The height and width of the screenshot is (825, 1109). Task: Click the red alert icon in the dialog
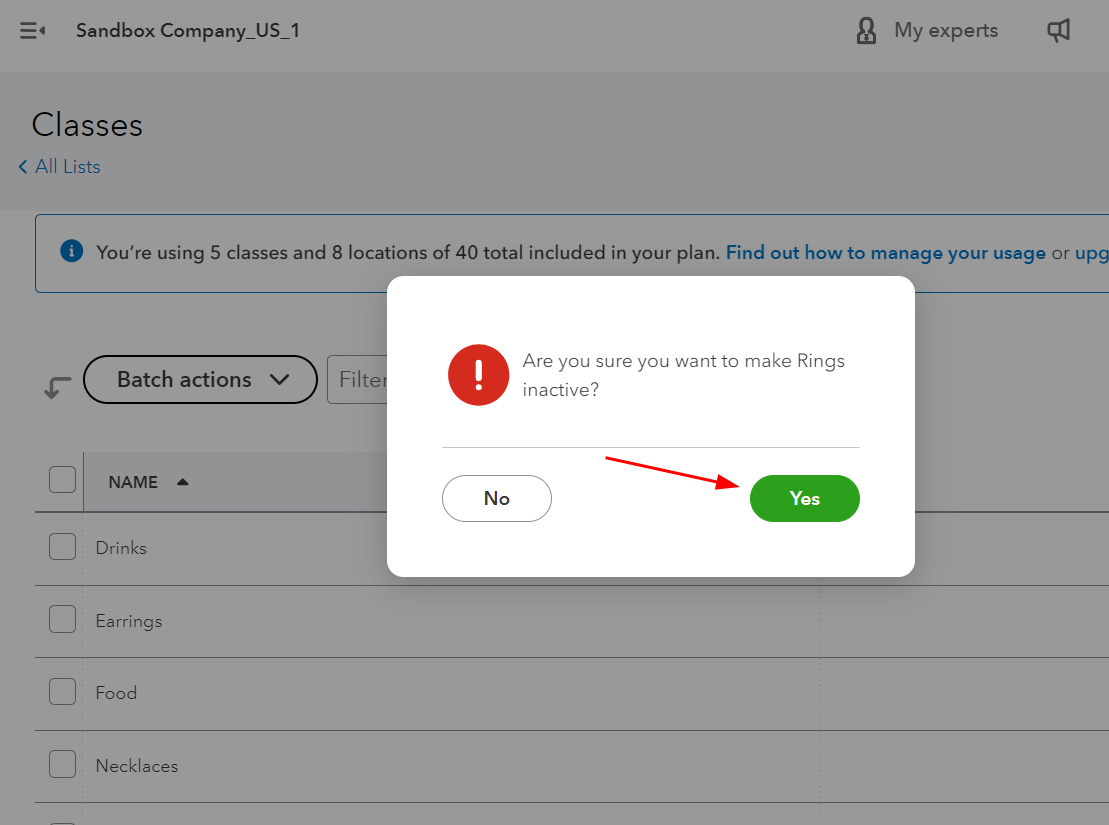(478, 375)
